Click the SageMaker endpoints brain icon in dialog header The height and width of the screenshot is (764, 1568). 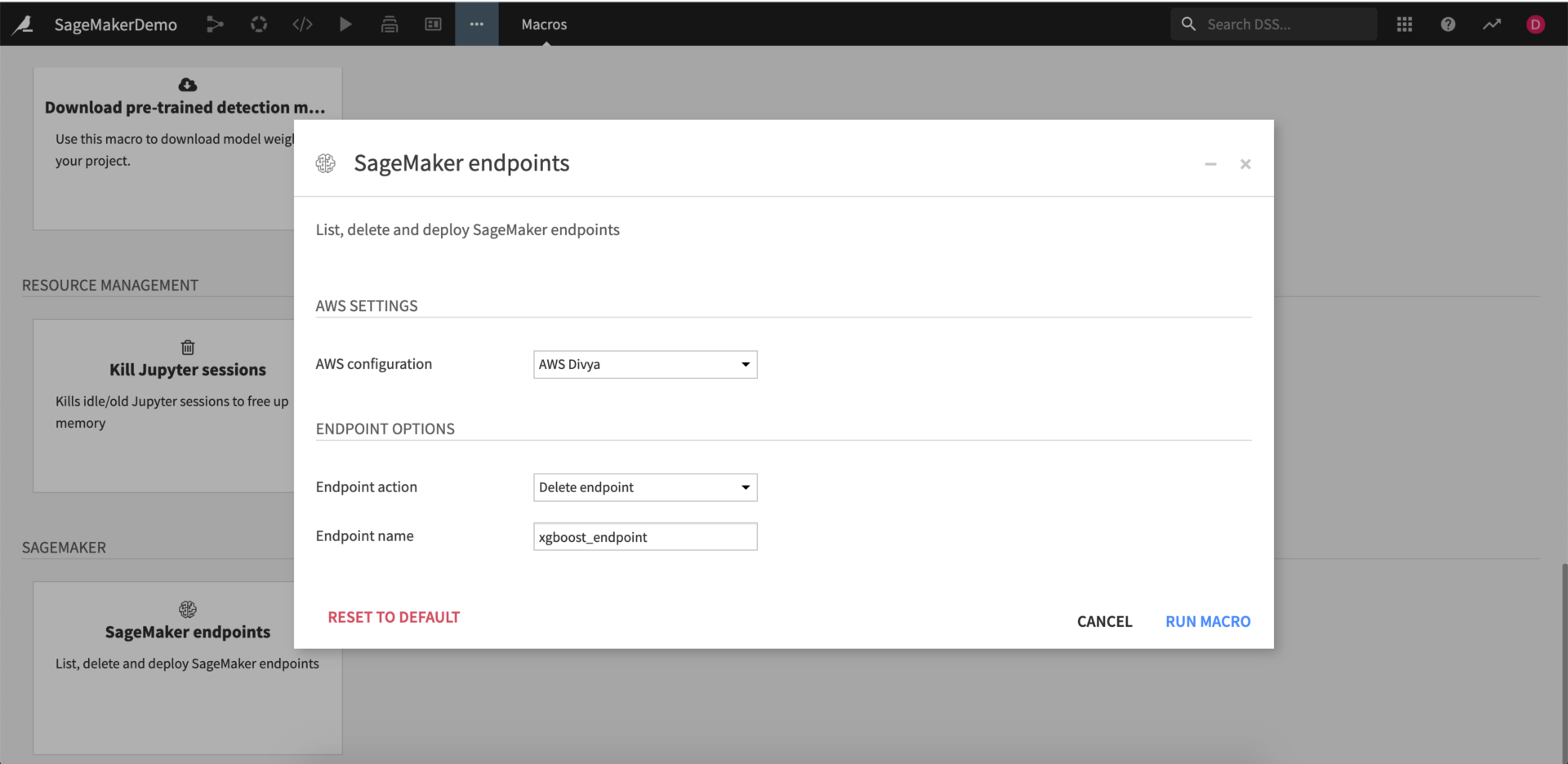(326, 163)
